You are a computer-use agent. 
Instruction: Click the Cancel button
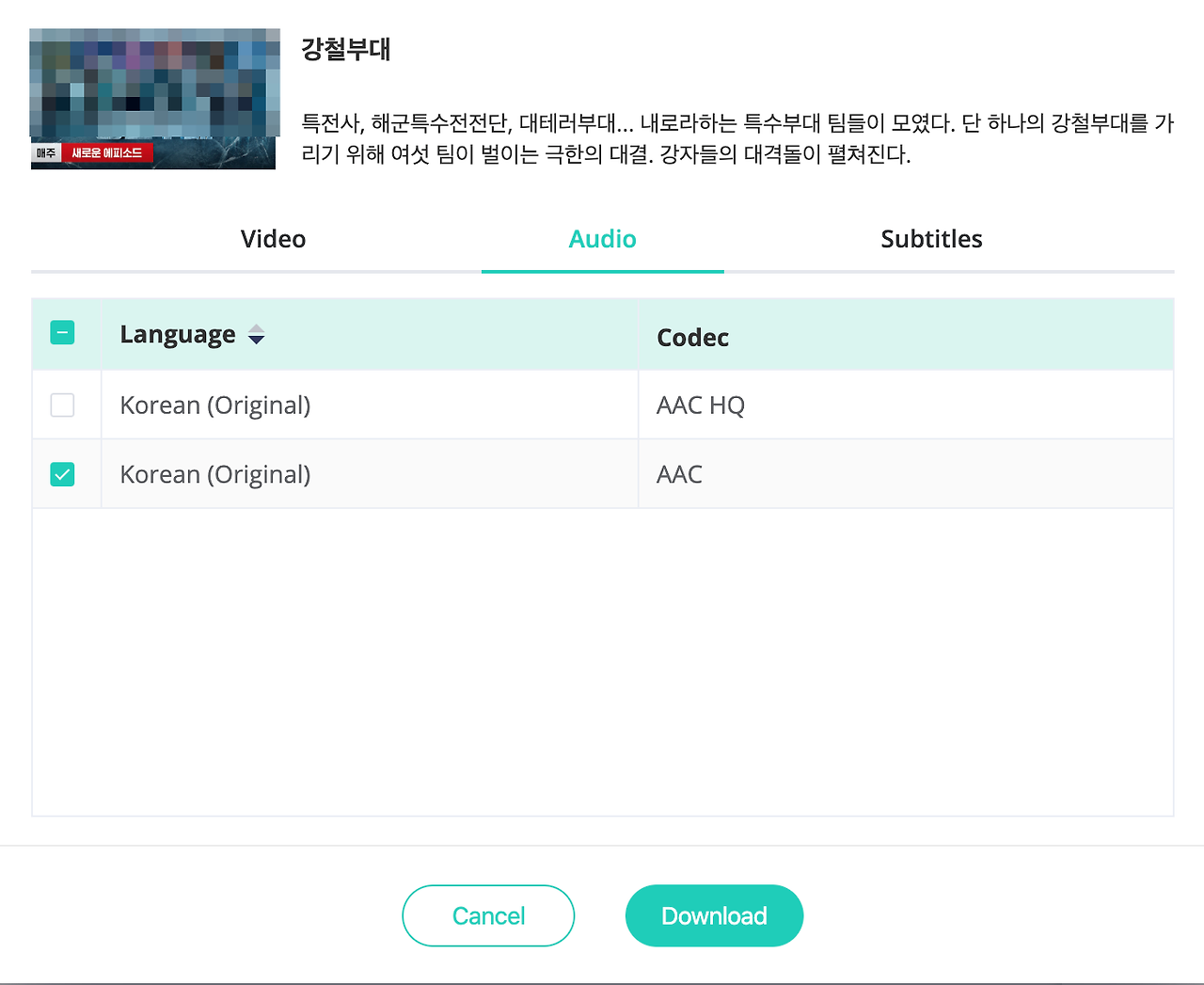[x=488, y=915]
